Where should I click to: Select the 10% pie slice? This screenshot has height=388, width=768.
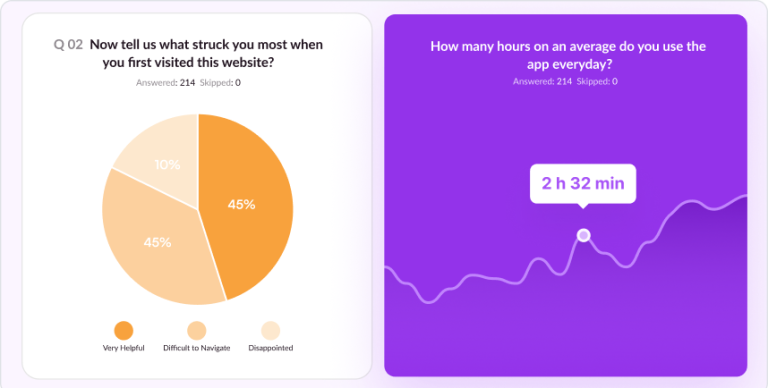[x=164, y=157]
